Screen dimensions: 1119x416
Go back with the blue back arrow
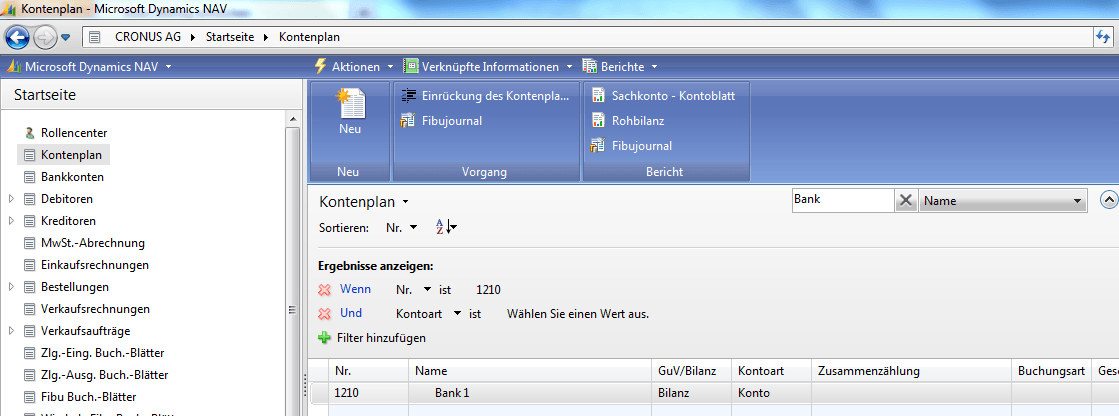[18, 36]
